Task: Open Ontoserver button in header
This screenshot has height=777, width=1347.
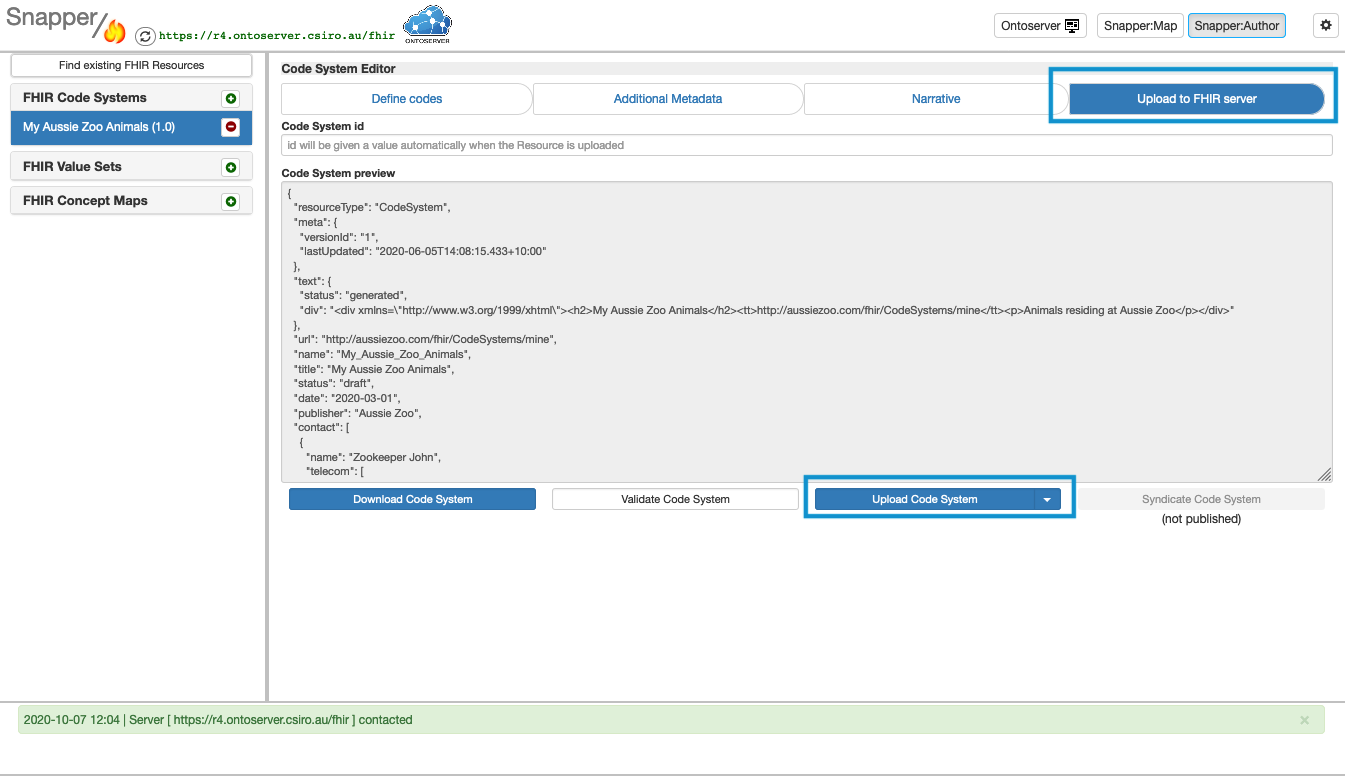Action: [x=1041, y=26]
